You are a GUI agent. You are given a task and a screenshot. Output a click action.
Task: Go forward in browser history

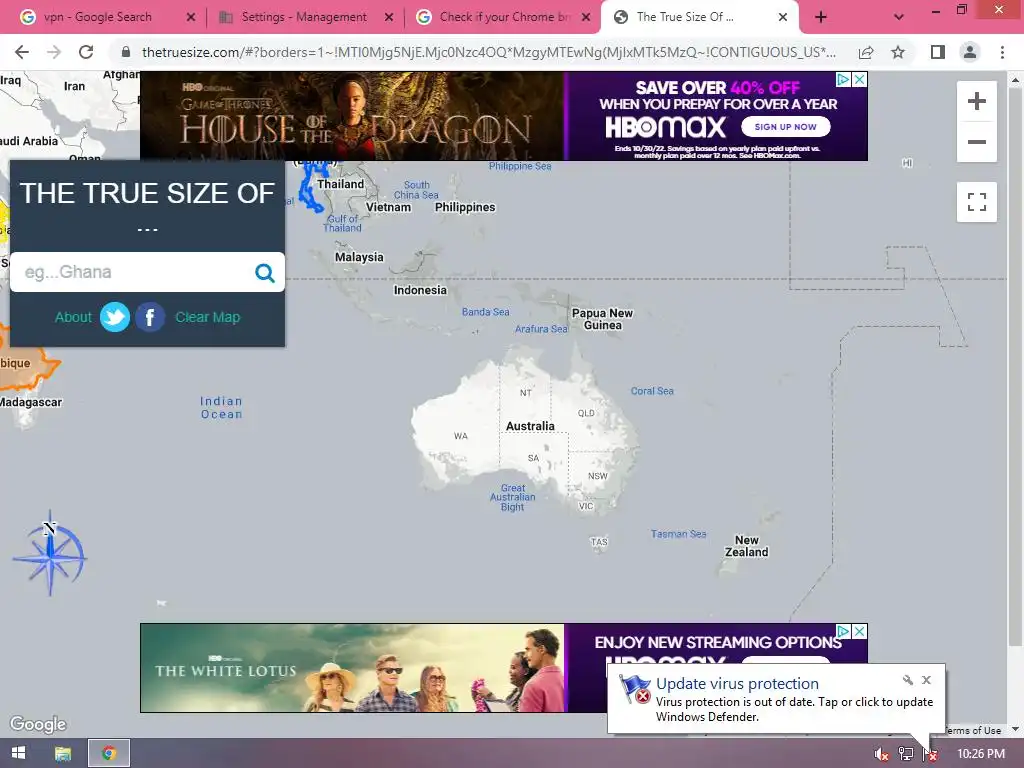point(54,52)
